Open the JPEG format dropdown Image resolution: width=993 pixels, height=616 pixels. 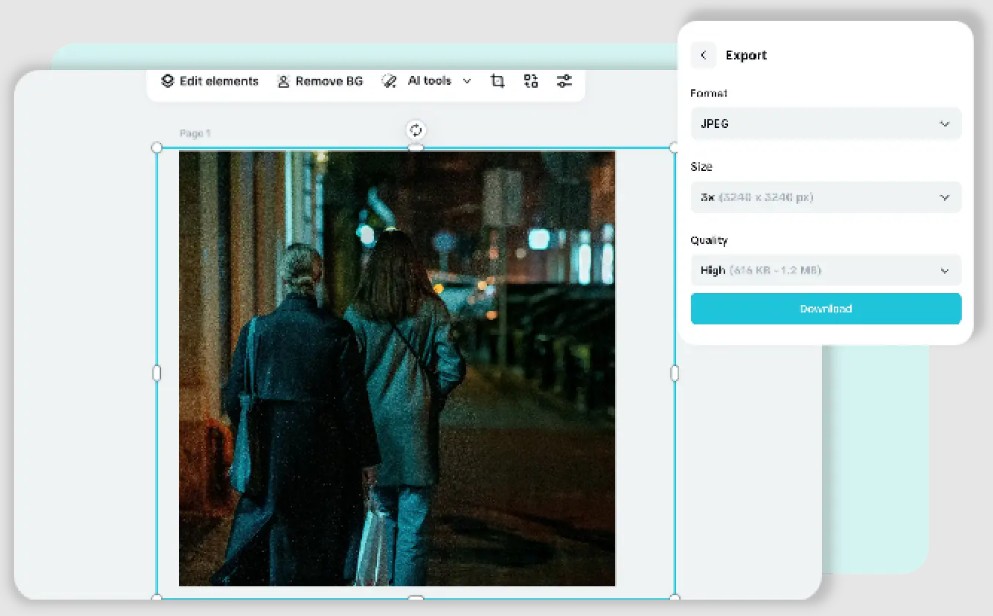coord(825,124)
